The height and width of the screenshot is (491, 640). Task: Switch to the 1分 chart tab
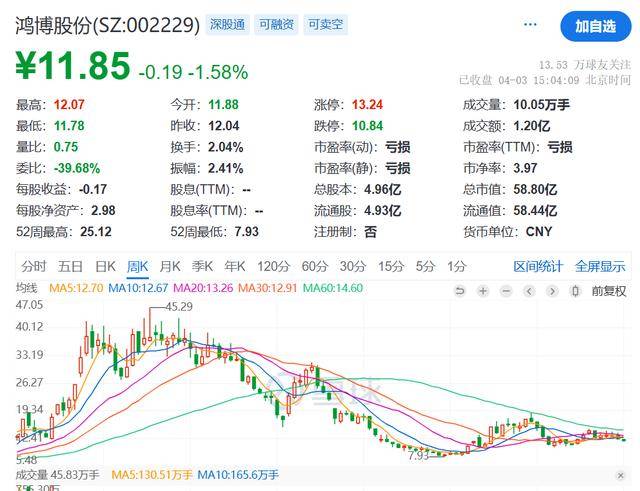coord(457,267)
